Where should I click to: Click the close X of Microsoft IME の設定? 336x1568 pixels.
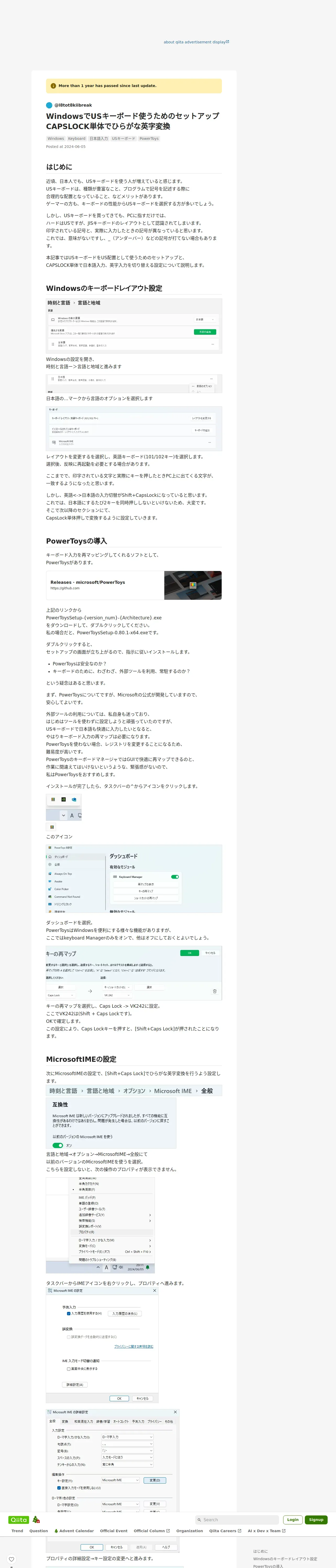[154, 1290]
